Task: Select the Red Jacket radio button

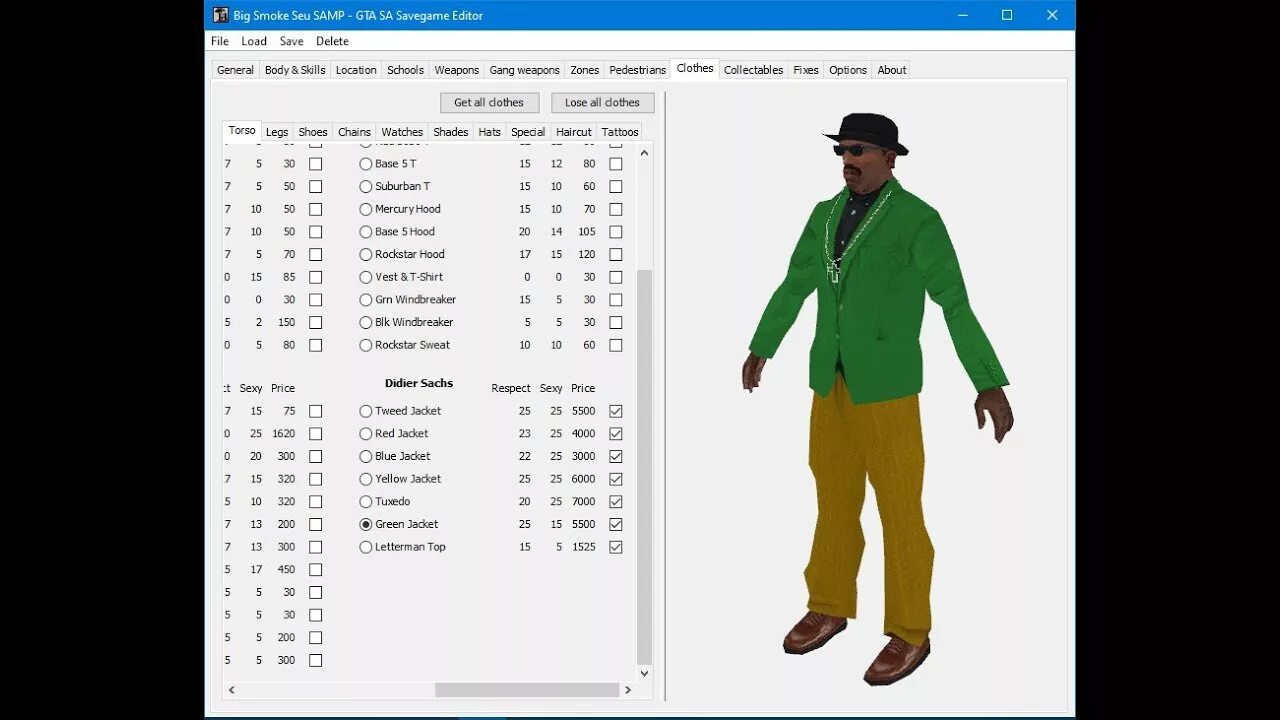Action: tap(366, 434)
